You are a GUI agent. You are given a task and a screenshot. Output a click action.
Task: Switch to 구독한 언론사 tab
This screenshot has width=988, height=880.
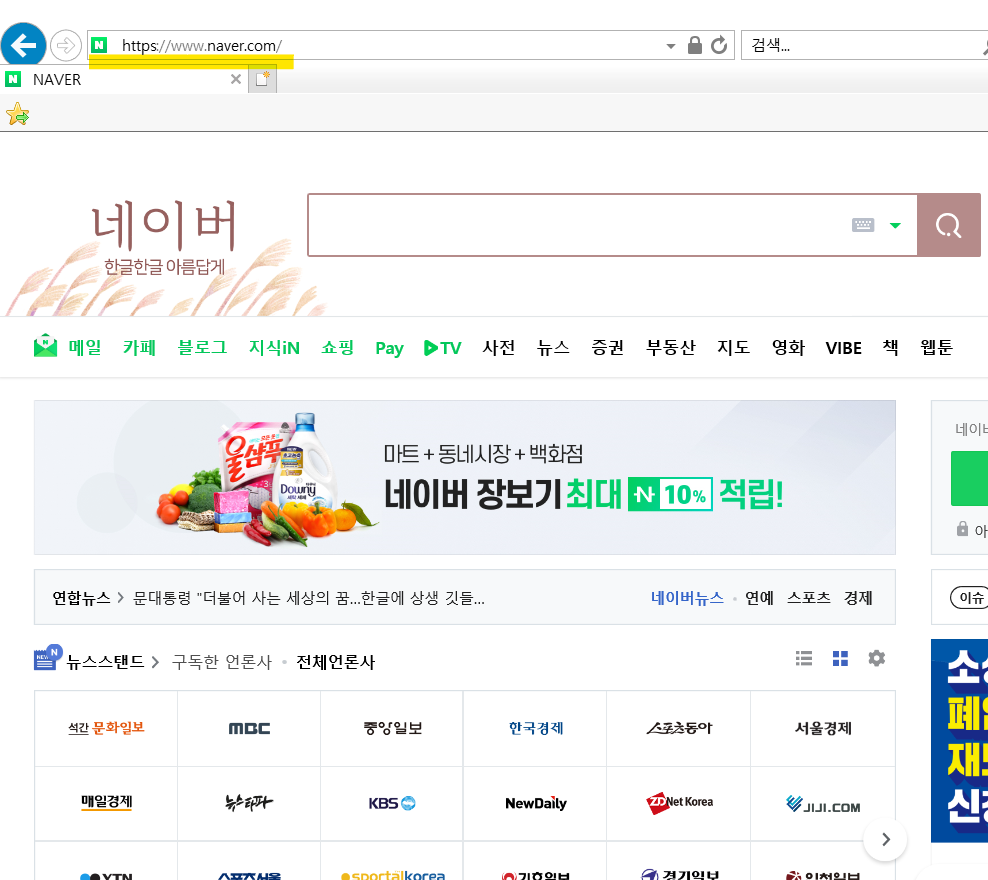[222, 662]
